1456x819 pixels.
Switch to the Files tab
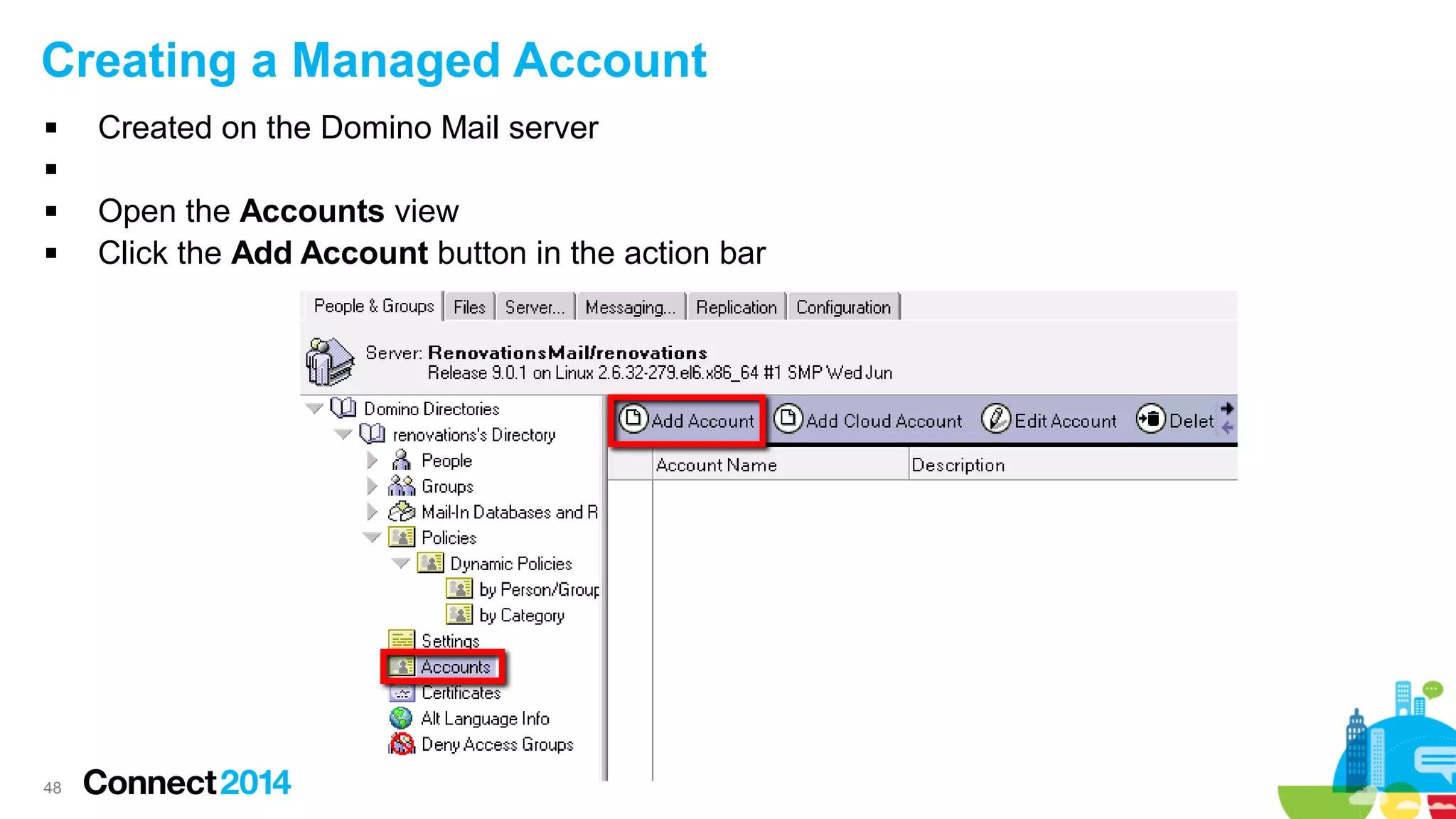pyautogui.click(x=469, y=307)
